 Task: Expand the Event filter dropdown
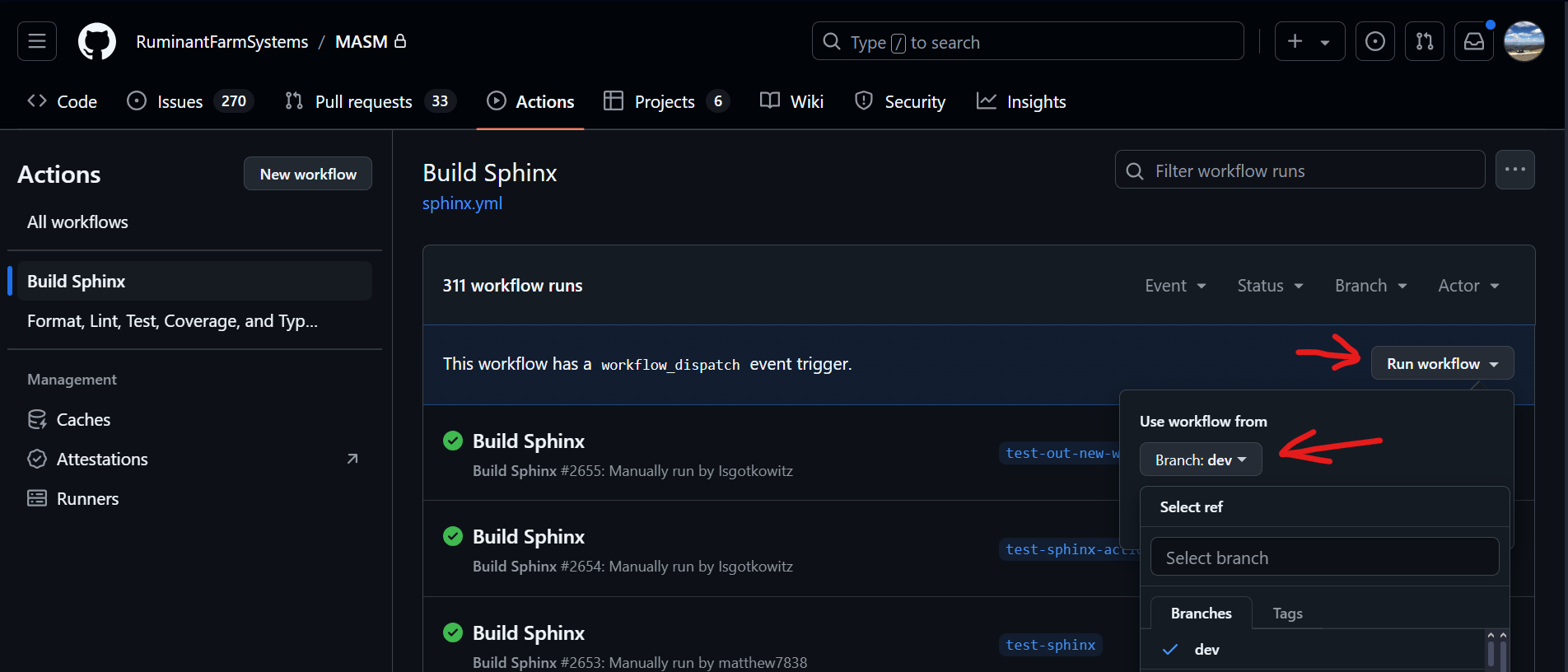(1175, 286)
